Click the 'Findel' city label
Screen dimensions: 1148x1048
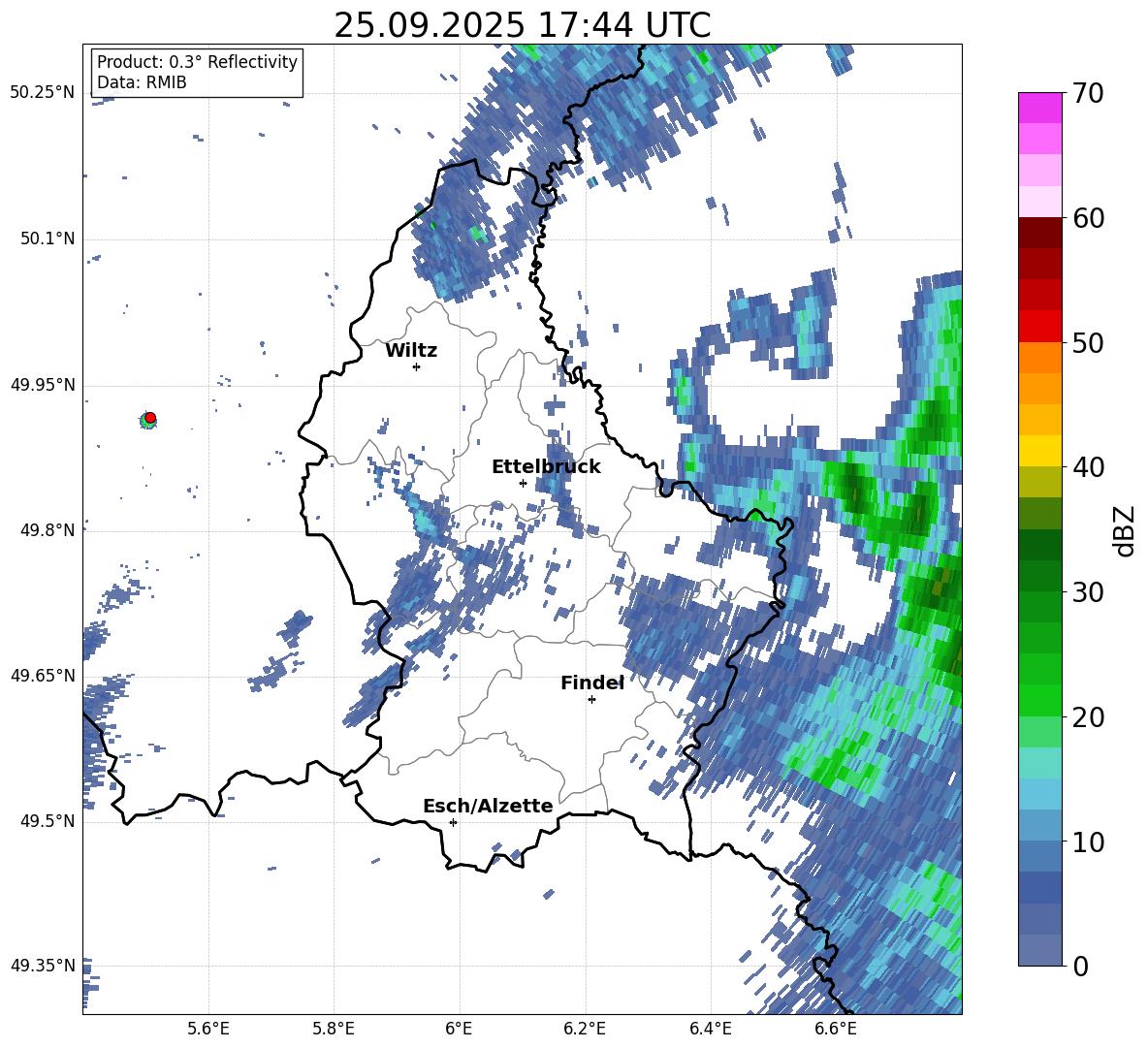click(x=592, y=683)
